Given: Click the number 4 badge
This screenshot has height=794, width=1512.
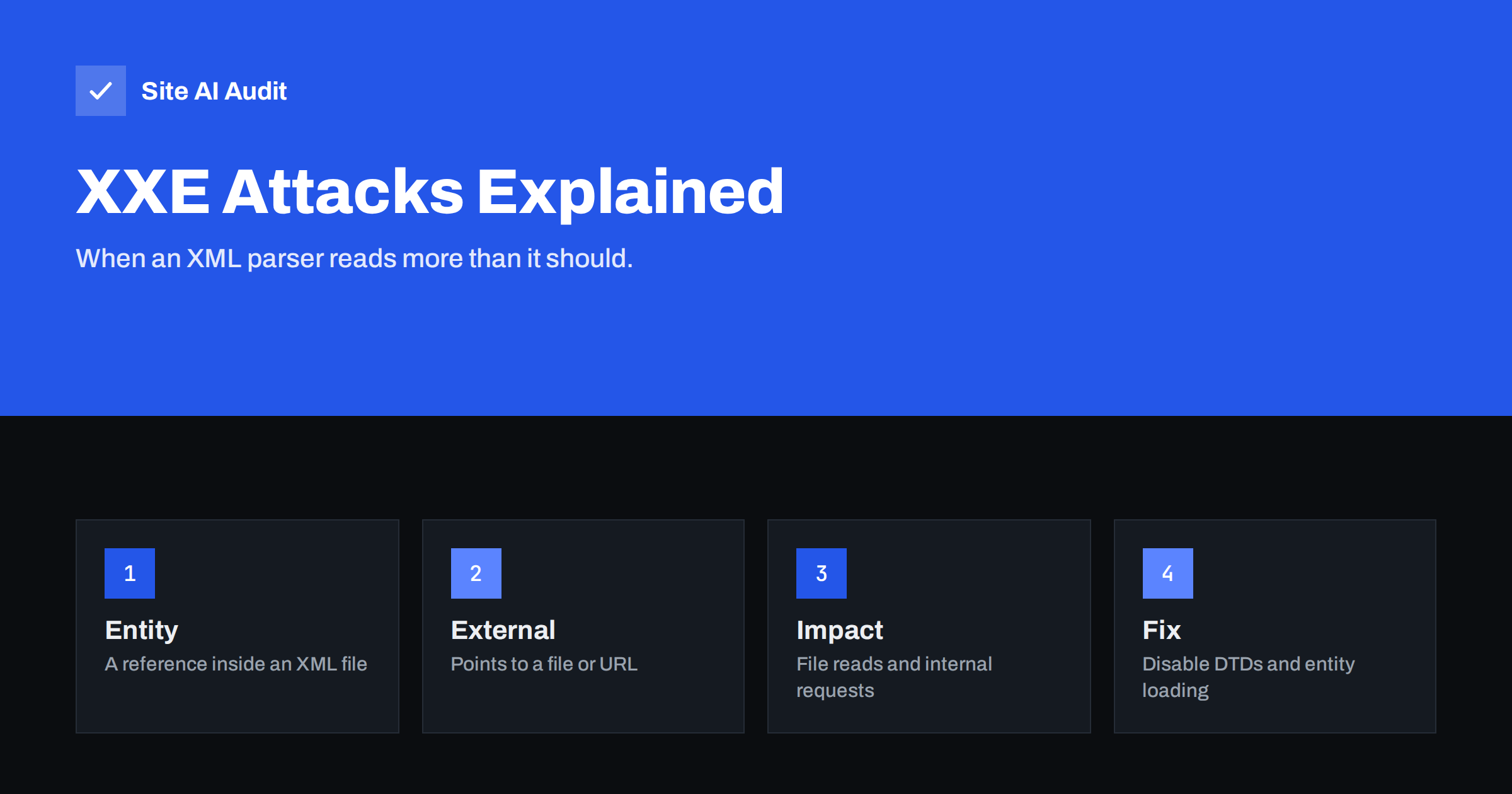Looking at the screenshot, I should click(x=1168, y=573).
